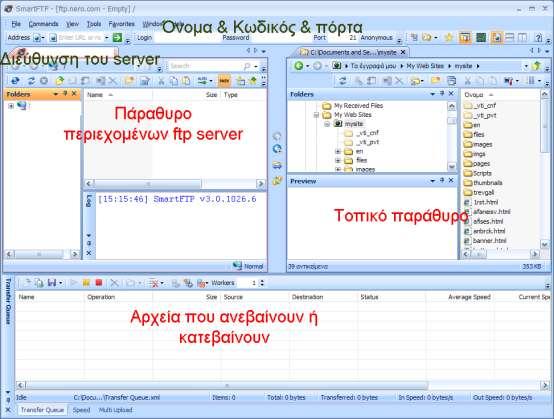This screenshot has width=554, height=419.
Task: Switch to the Multi Upload tab
Action: pyautogui.click(x=115, y=410)
